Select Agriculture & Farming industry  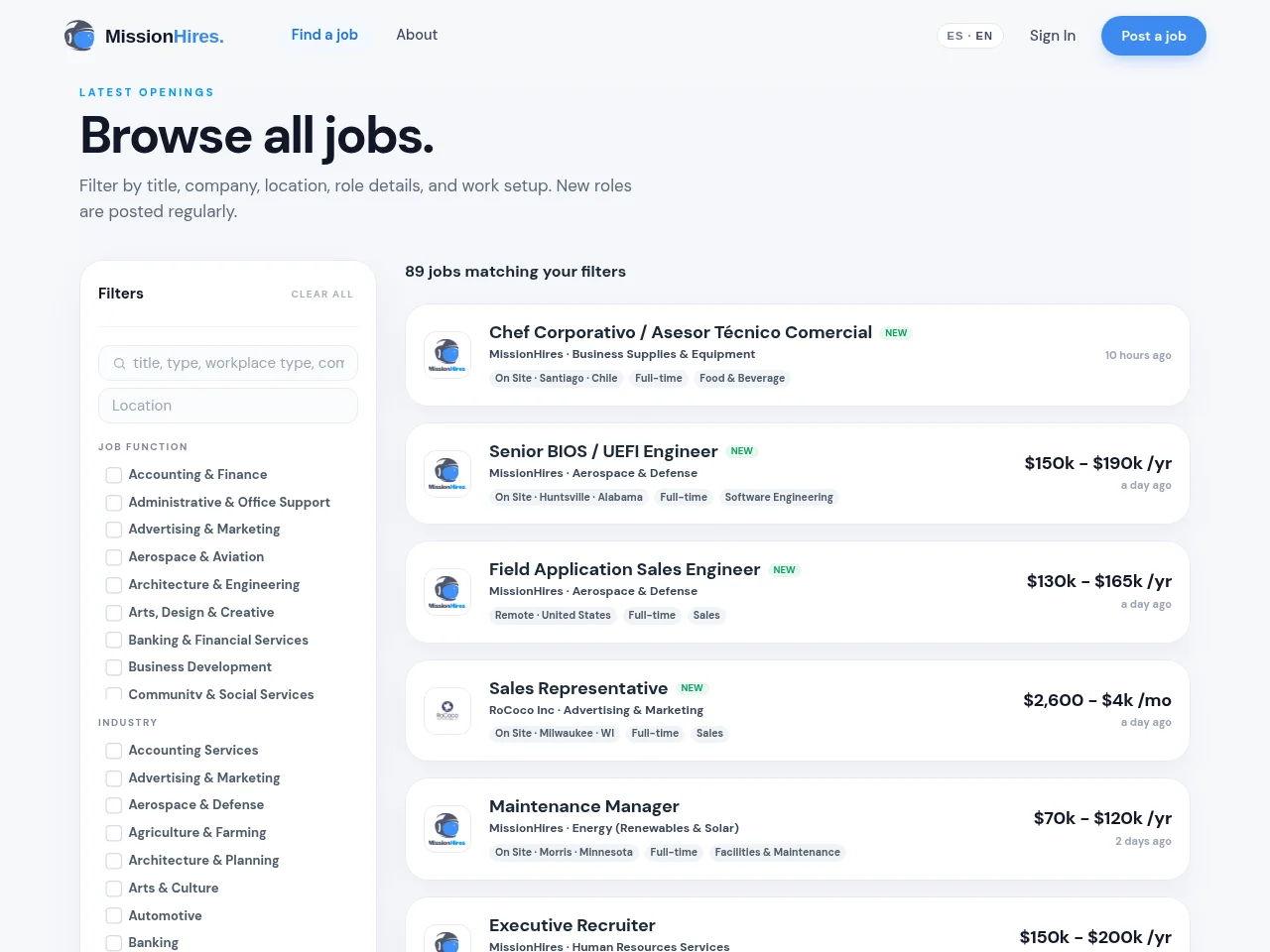coord(114,833)
